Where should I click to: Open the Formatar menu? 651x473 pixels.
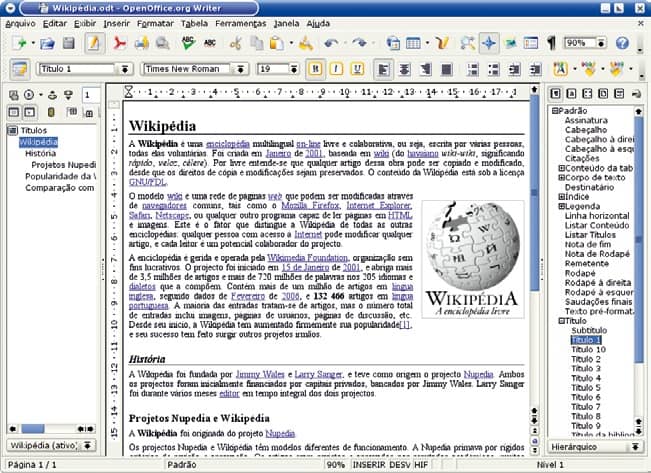point(155,24)
